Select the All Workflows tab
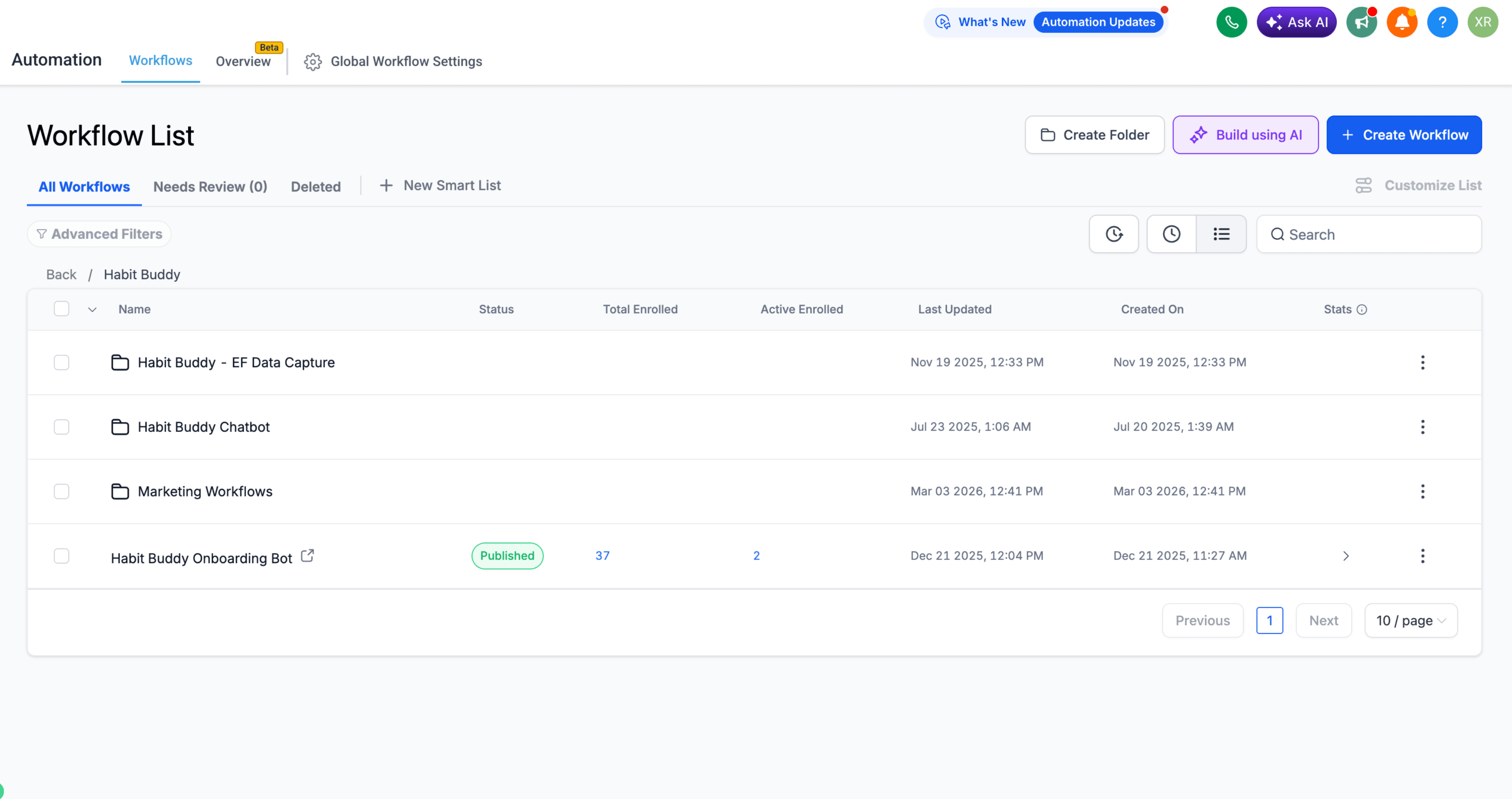Viewport: 1512px width, 799px height. [x=84, y=187]
